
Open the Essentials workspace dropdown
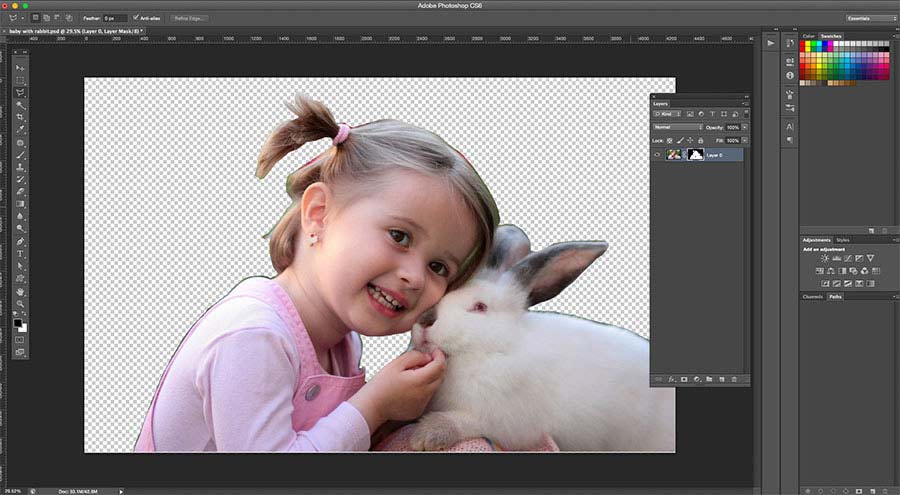click(x=871, y=18)
